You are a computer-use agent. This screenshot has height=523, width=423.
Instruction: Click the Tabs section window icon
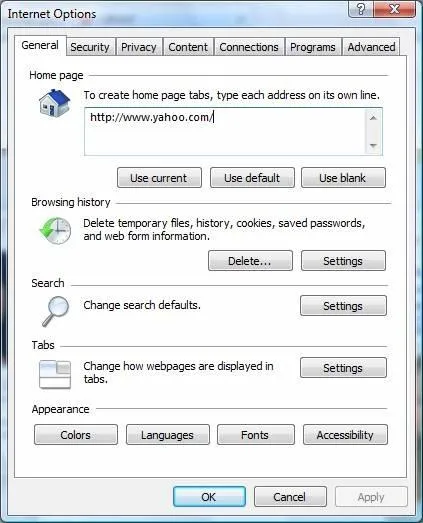coord(55,374)
